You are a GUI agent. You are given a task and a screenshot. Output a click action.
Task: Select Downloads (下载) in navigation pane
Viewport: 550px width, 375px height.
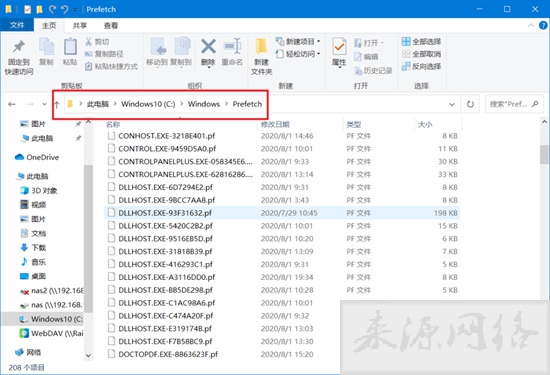[33, 248]
